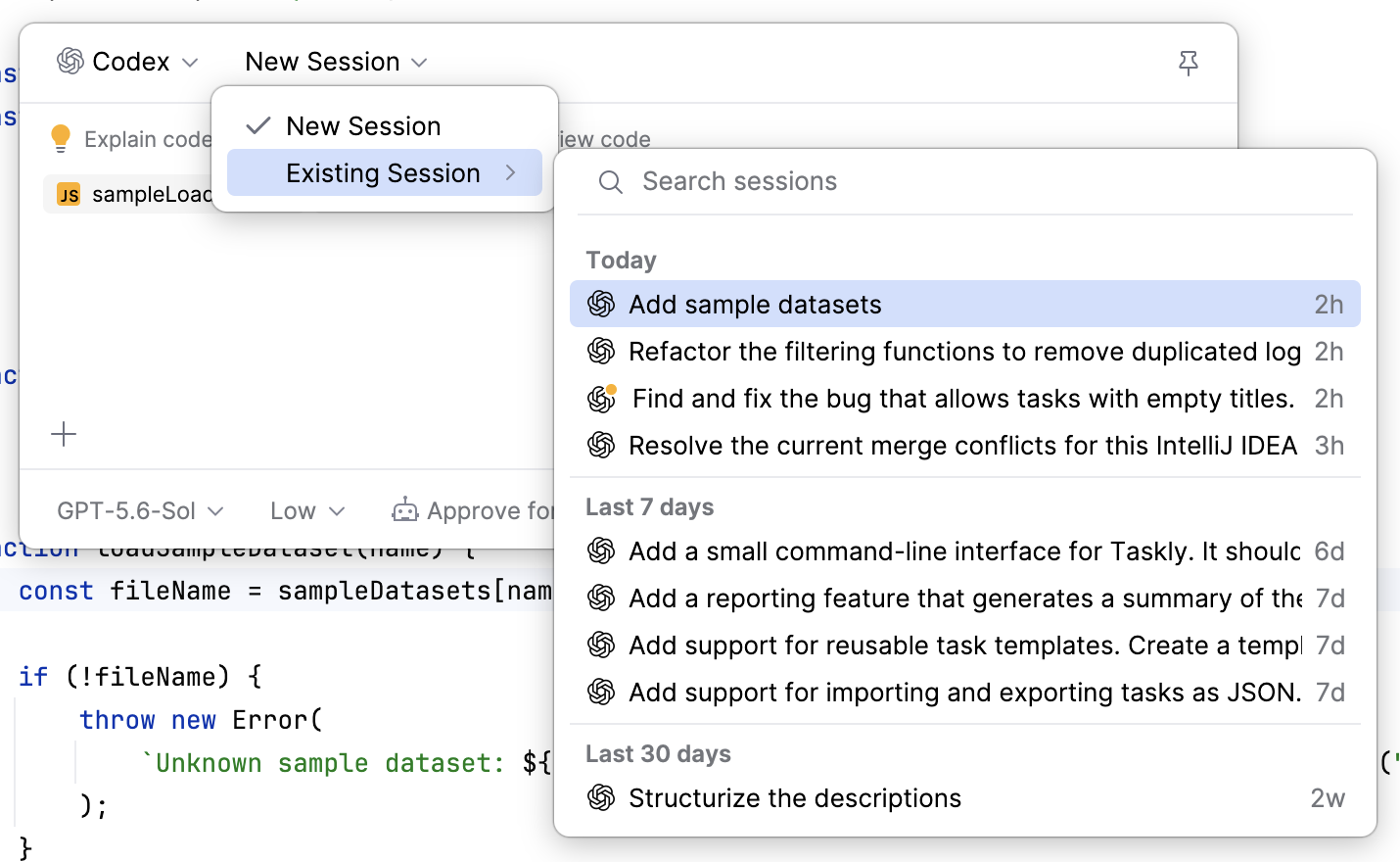Image resolution: width=1400 pixels, height=862 pixels.
Task: Add context with the plus icon
Action: pos(64,434)
